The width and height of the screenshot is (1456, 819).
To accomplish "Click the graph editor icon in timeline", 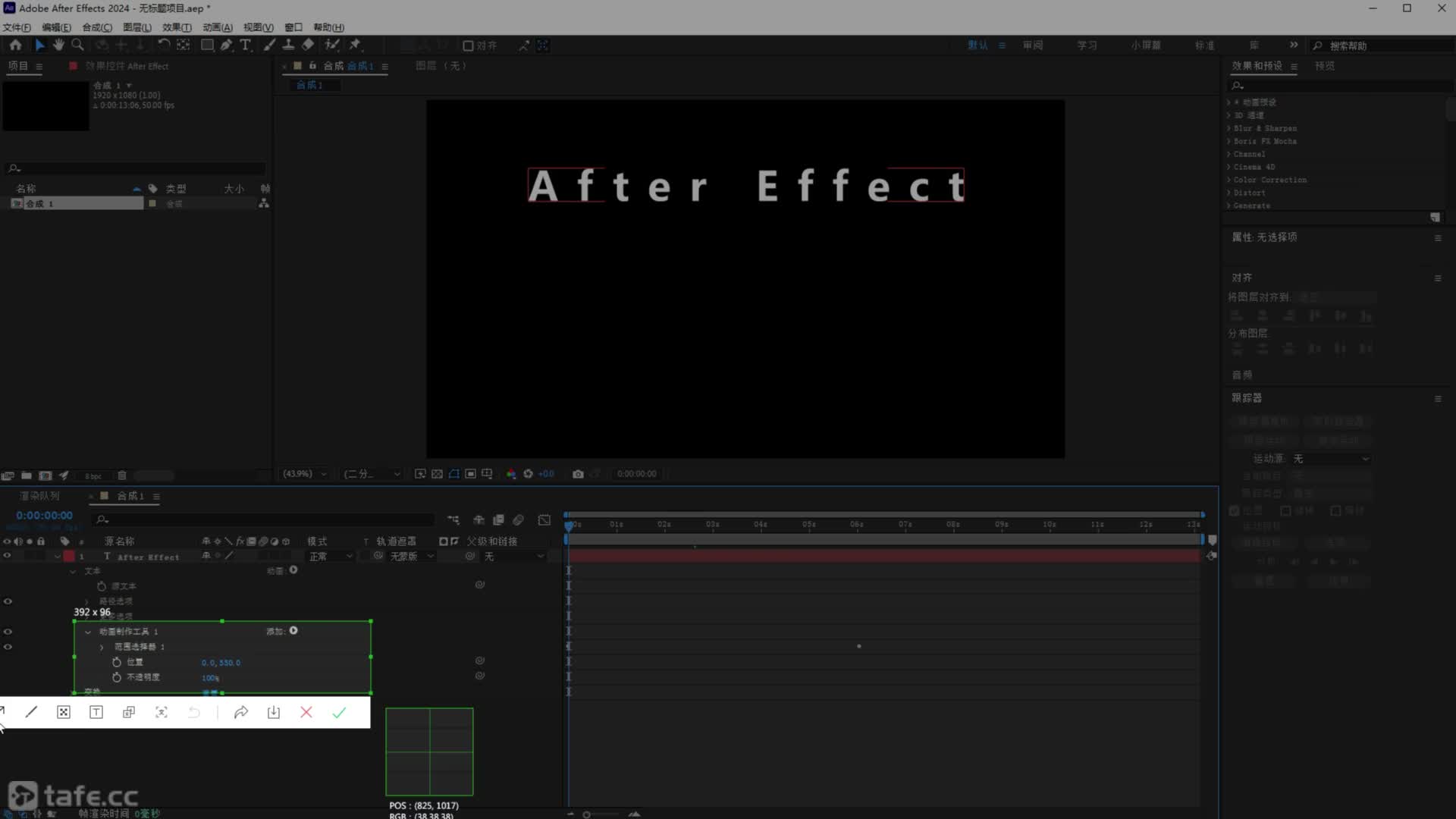I will click(544, 519).
